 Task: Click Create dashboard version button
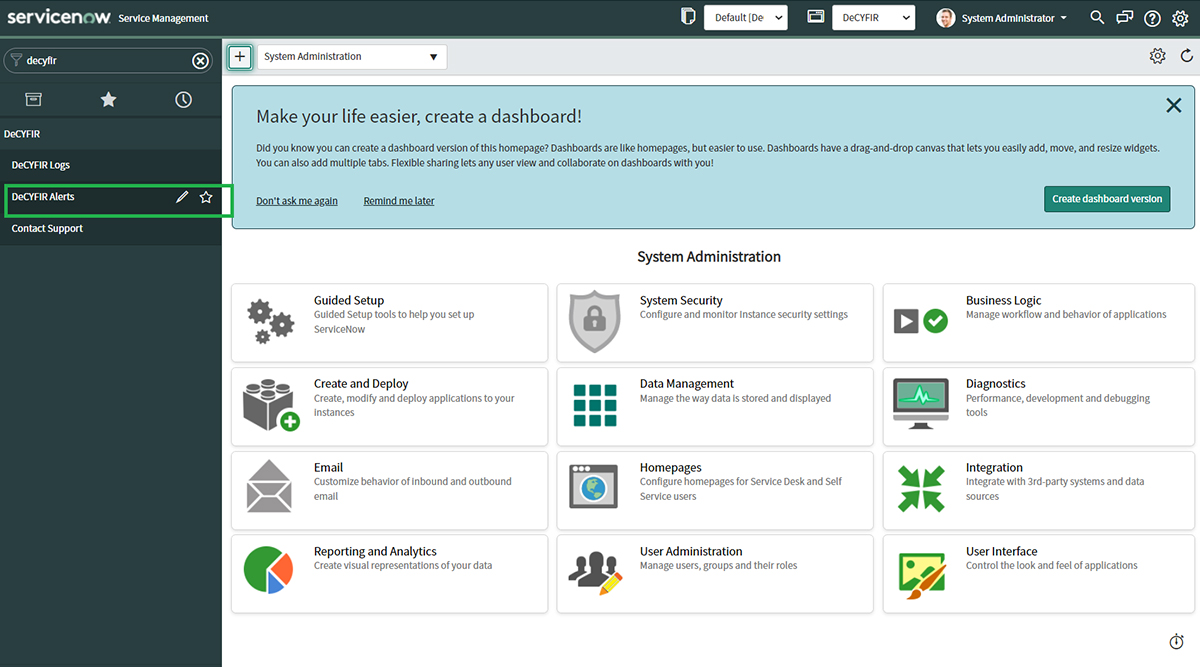[1107, 198]
